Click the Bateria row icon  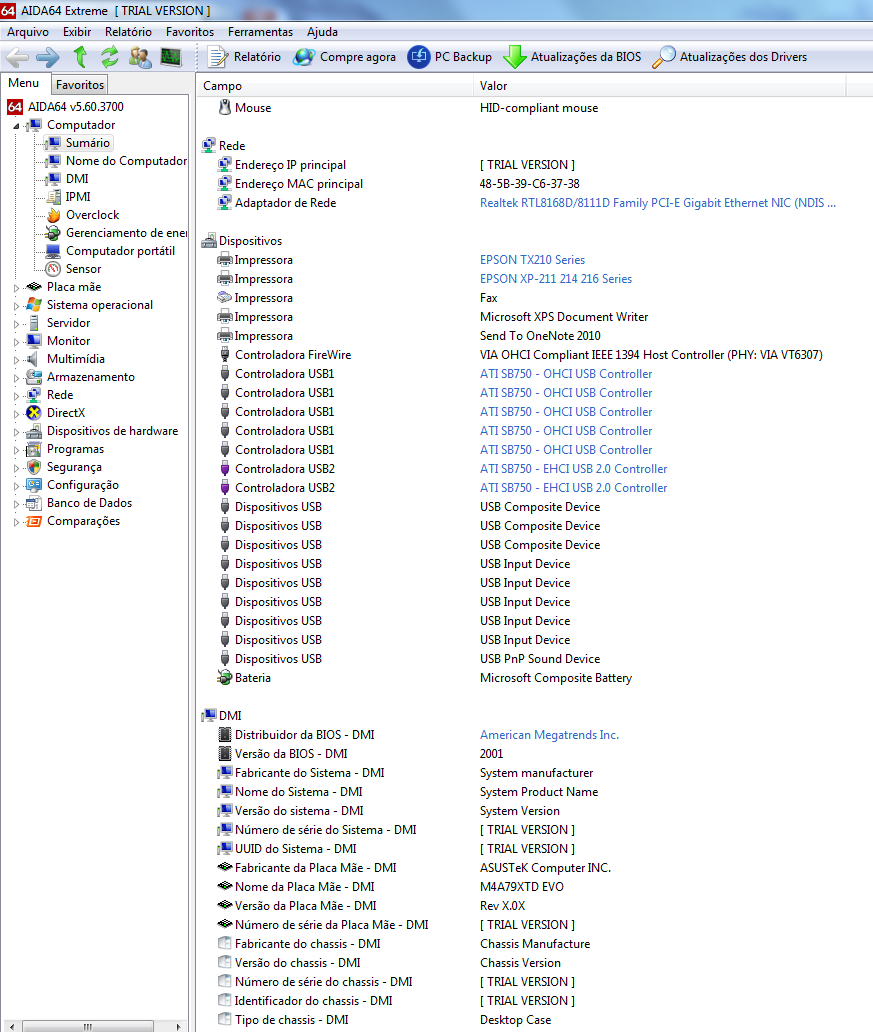(x=225, y=677)
